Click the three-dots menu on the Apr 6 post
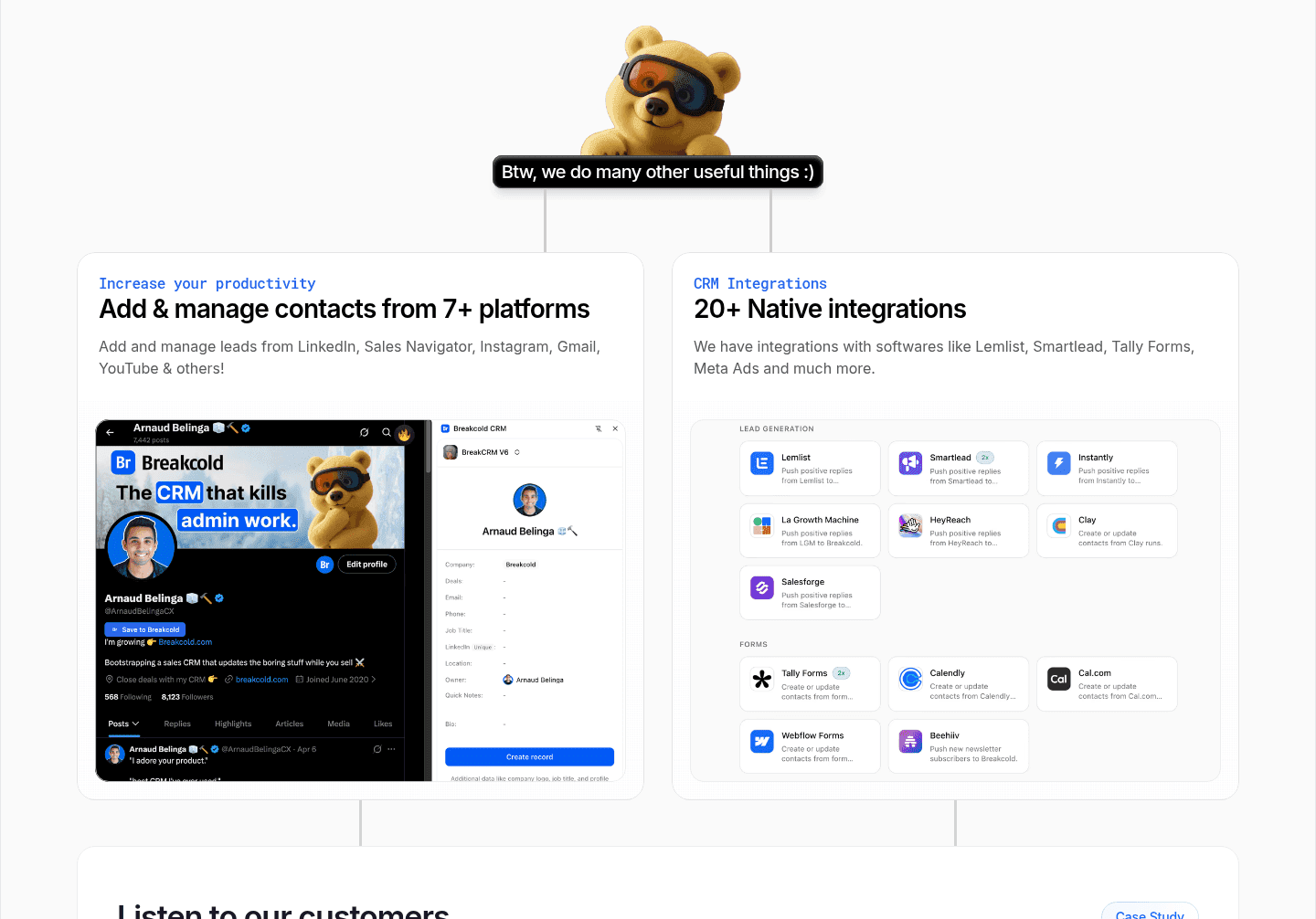Screen dimensions: 1316x919 click(x=391, y=749)
